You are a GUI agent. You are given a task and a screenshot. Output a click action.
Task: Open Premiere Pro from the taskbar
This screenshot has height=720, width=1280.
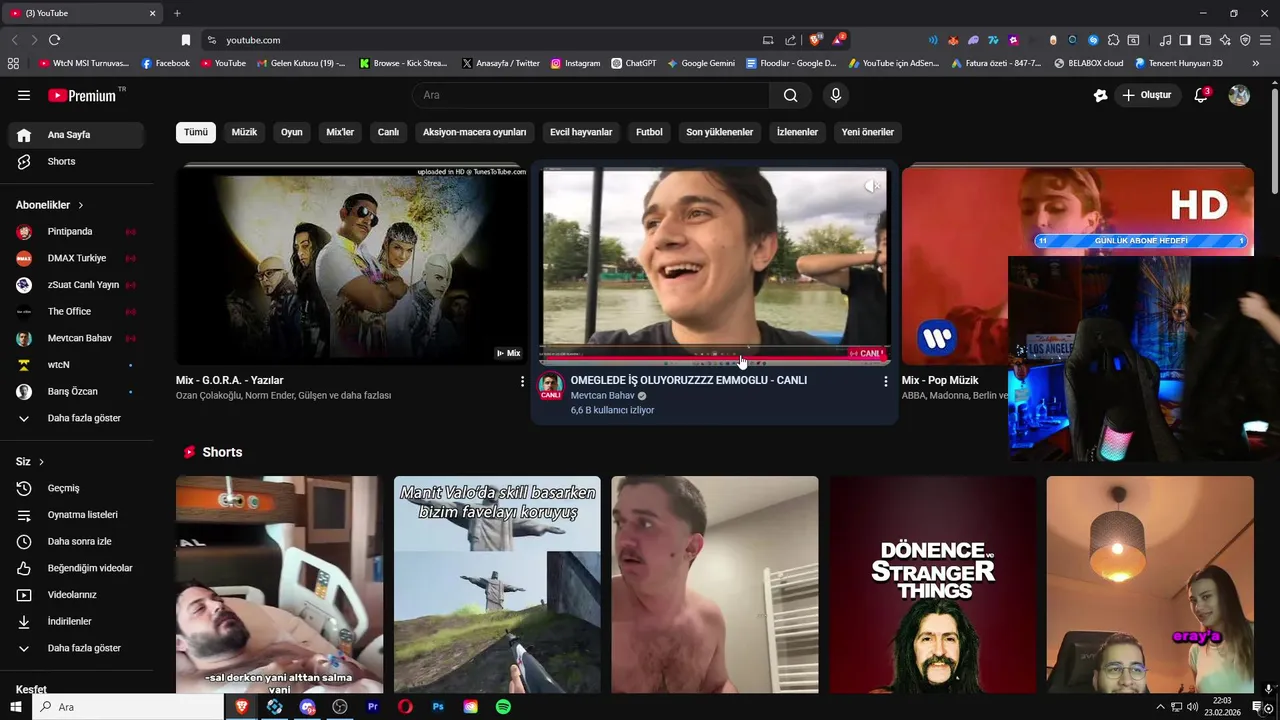373,707
